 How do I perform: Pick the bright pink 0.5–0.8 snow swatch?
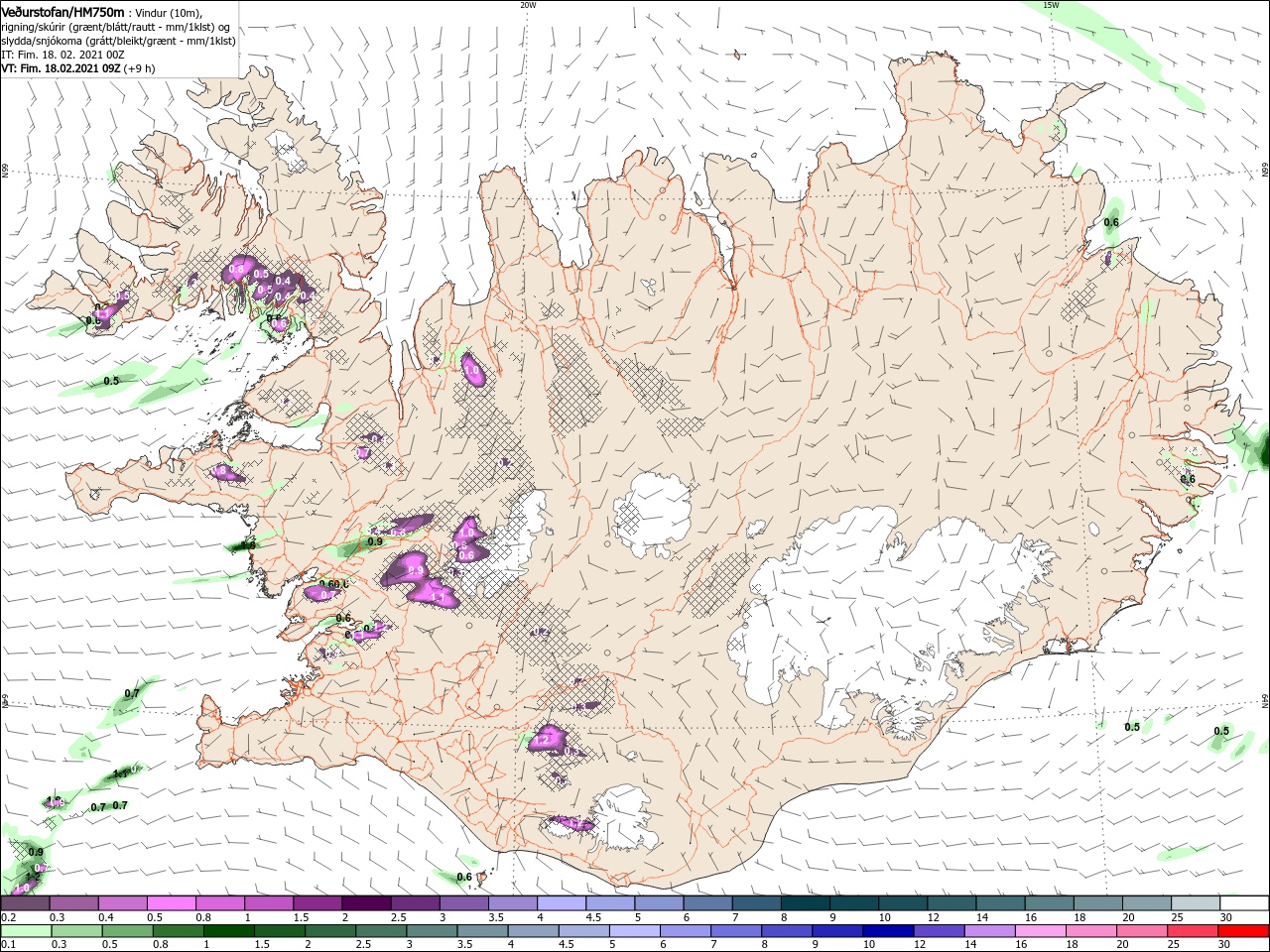(x=171, y=903)
